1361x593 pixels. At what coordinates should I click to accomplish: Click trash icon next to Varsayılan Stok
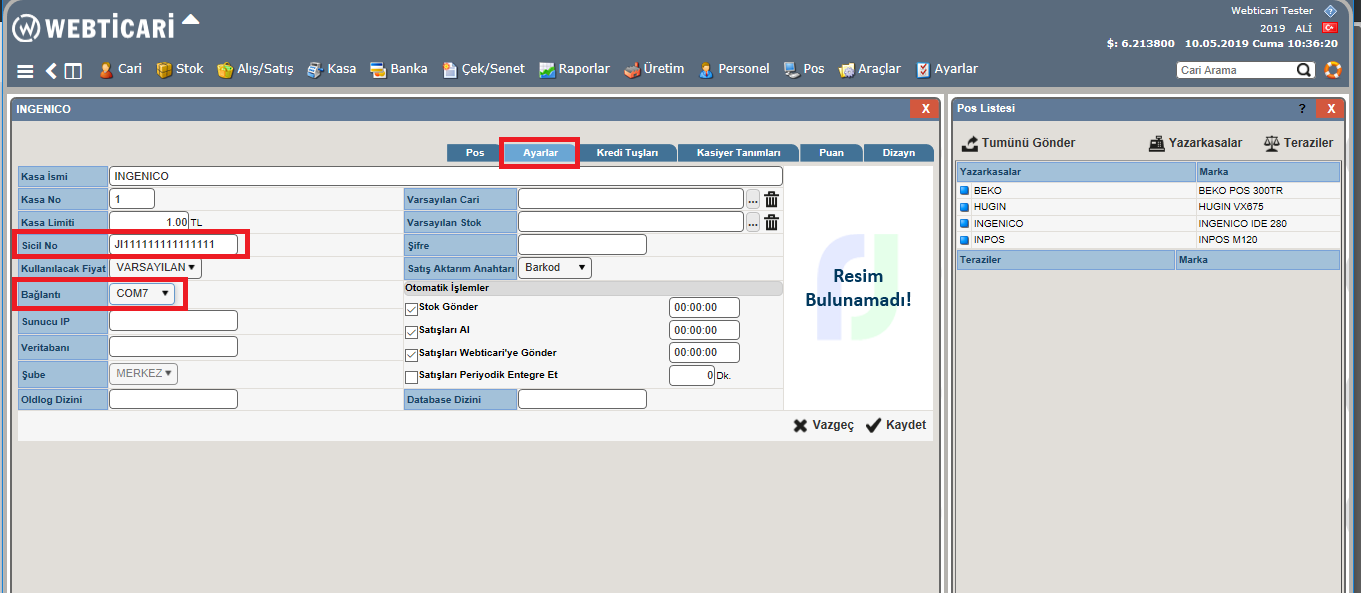tap(771, 222)
